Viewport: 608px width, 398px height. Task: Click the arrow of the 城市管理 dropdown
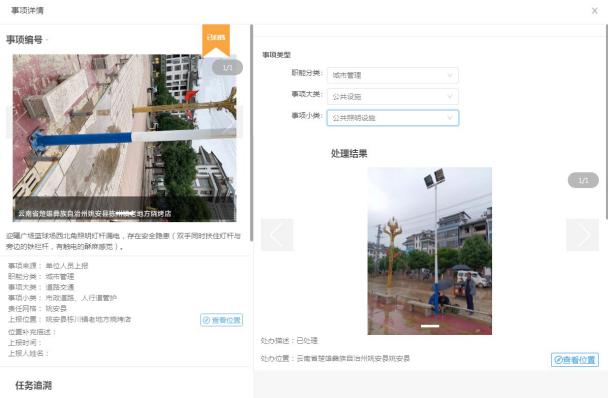450,75
